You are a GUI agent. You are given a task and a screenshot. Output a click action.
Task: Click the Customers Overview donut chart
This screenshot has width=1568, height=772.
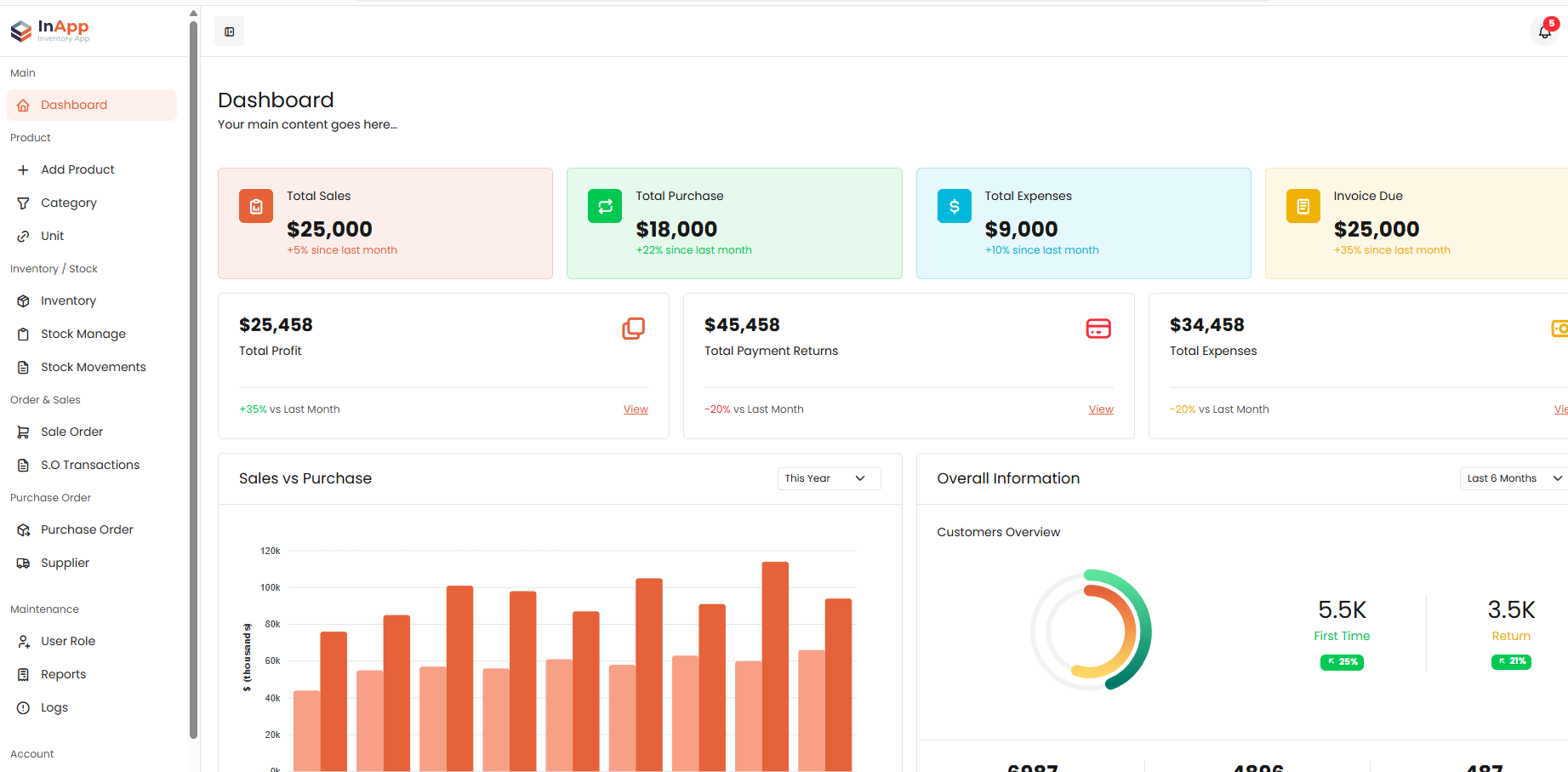pyautogui.click(x=1091, y=630)
